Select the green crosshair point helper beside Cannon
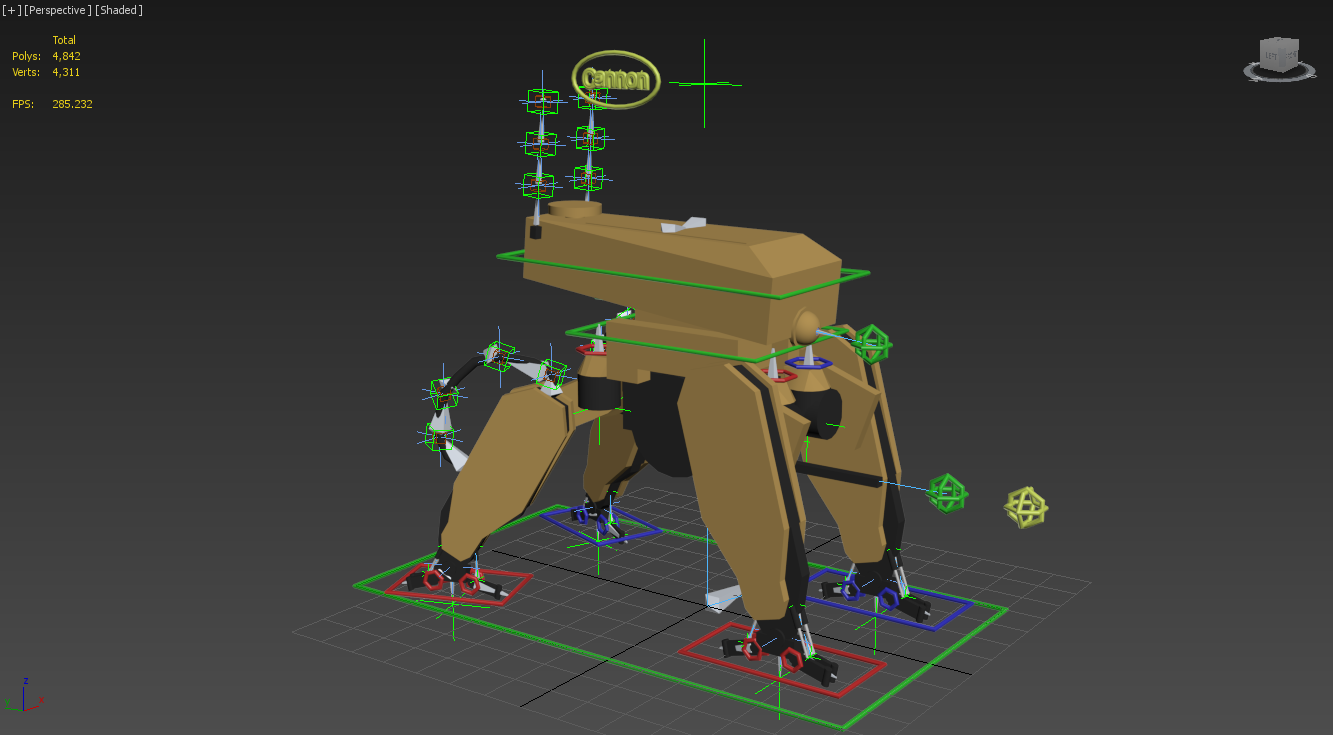This screenshot has height=735, width=1333. coord(705,84)
